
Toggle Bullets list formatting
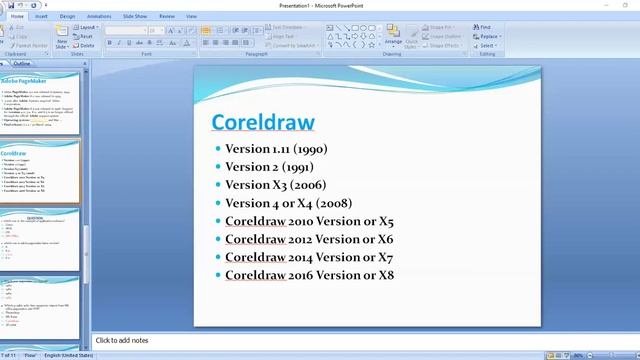point(206,31)
